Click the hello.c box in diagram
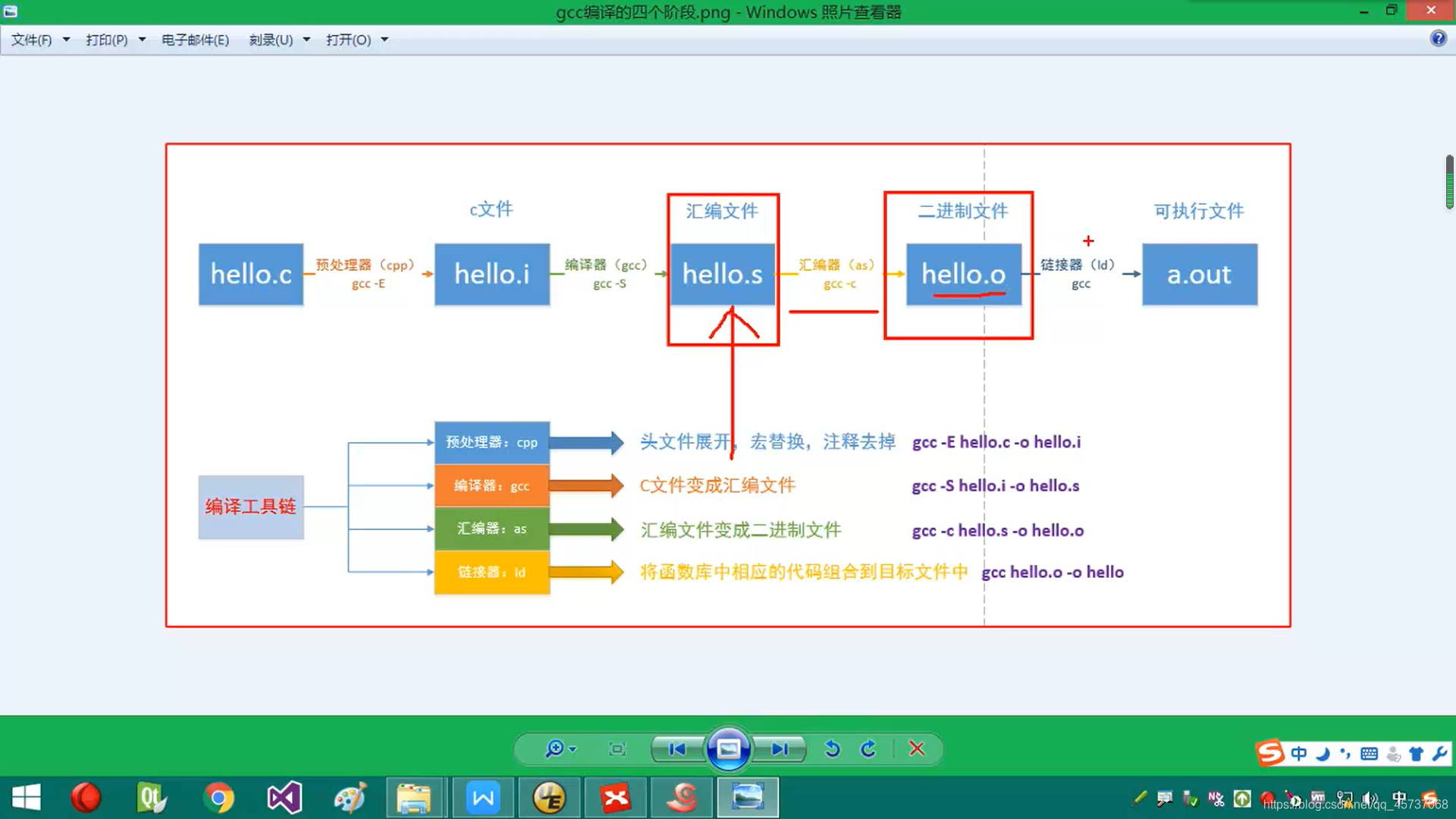The width and height of the screenshot is (1456, 819). (x=251, y=275)
